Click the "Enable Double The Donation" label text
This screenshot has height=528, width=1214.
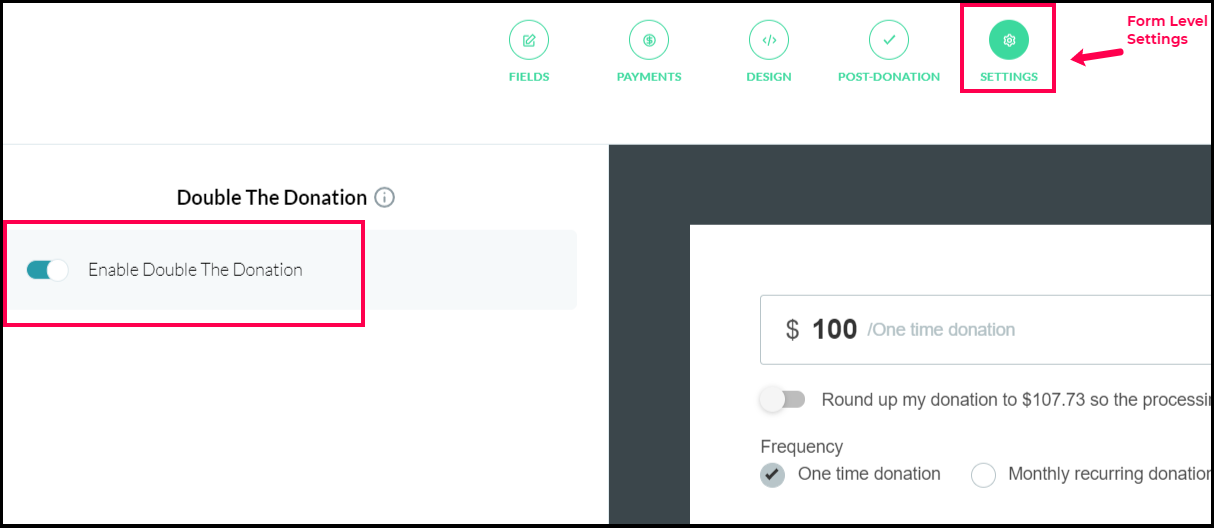(195, 270)
